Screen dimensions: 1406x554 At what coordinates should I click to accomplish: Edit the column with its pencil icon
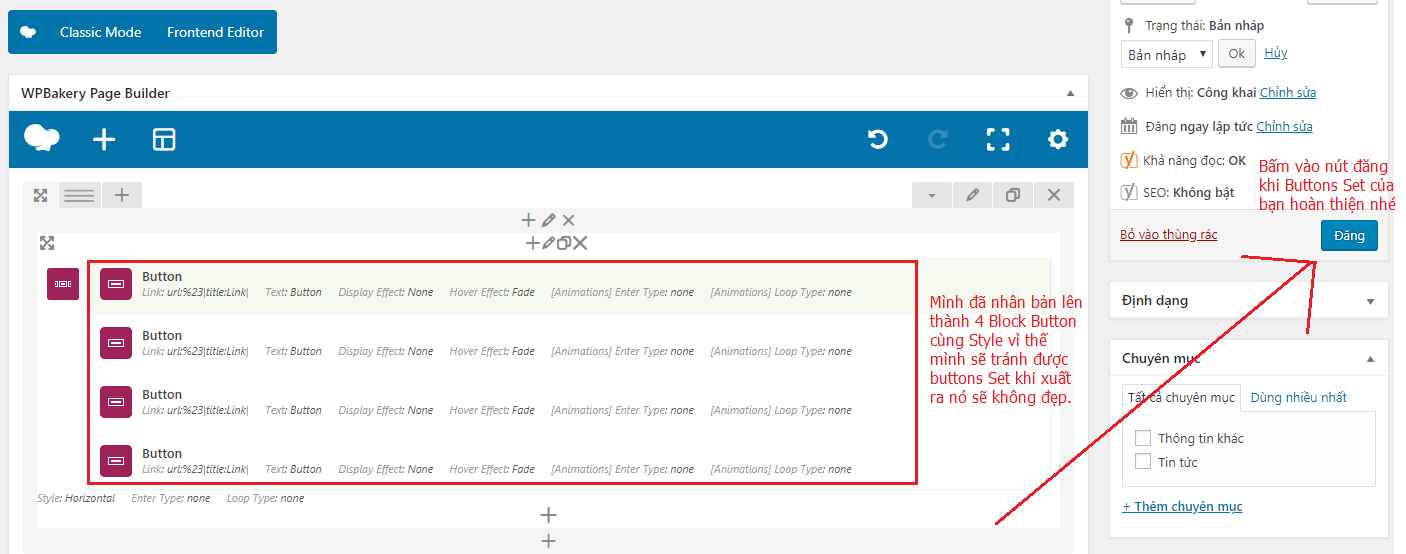pos(549,220)
